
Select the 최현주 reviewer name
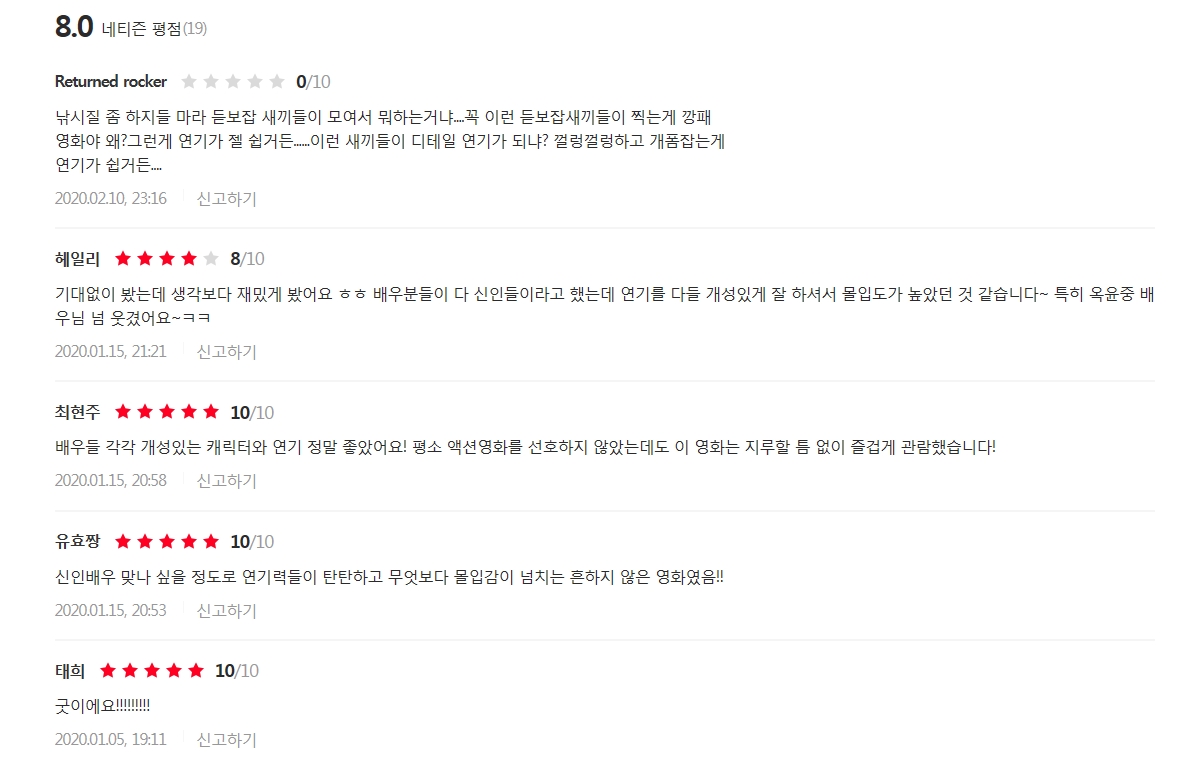[78, 412]
